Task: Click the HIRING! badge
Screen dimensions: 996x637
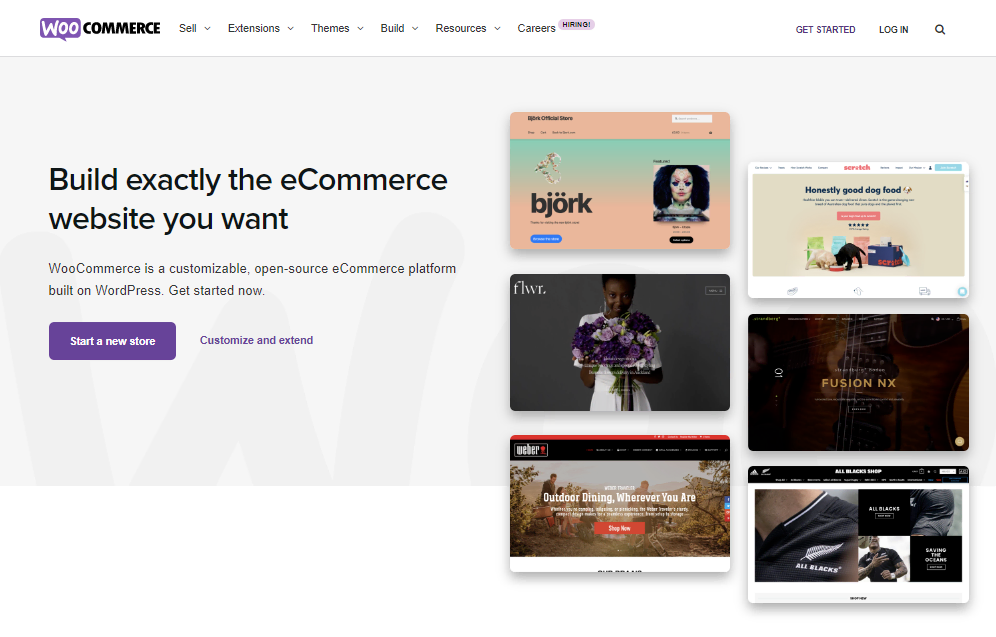Action: click(576, 25)
